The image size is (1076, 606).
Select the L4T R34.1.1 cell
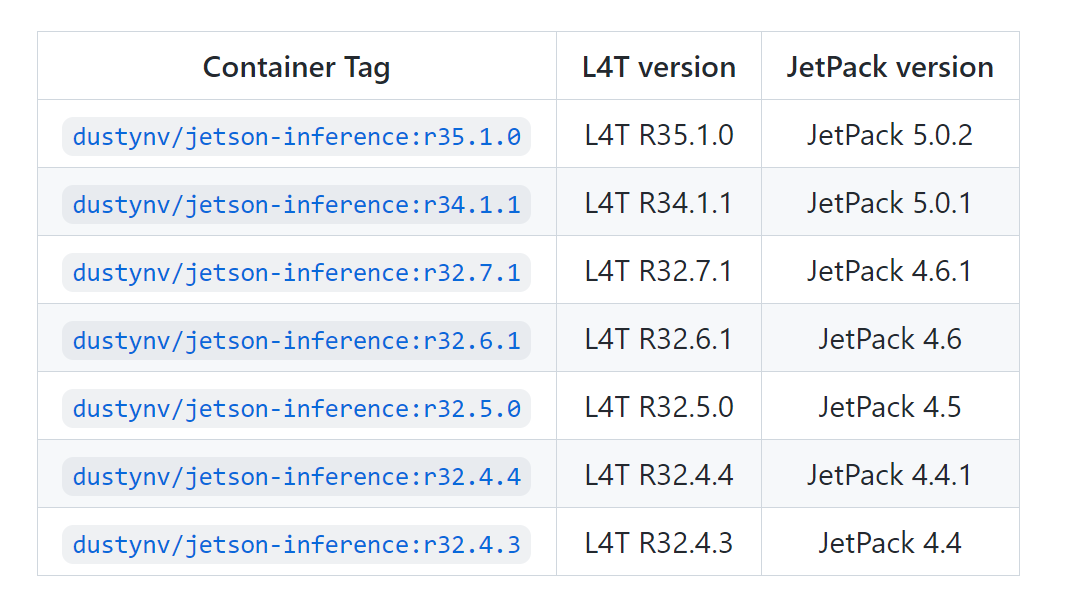click(659, 202)
